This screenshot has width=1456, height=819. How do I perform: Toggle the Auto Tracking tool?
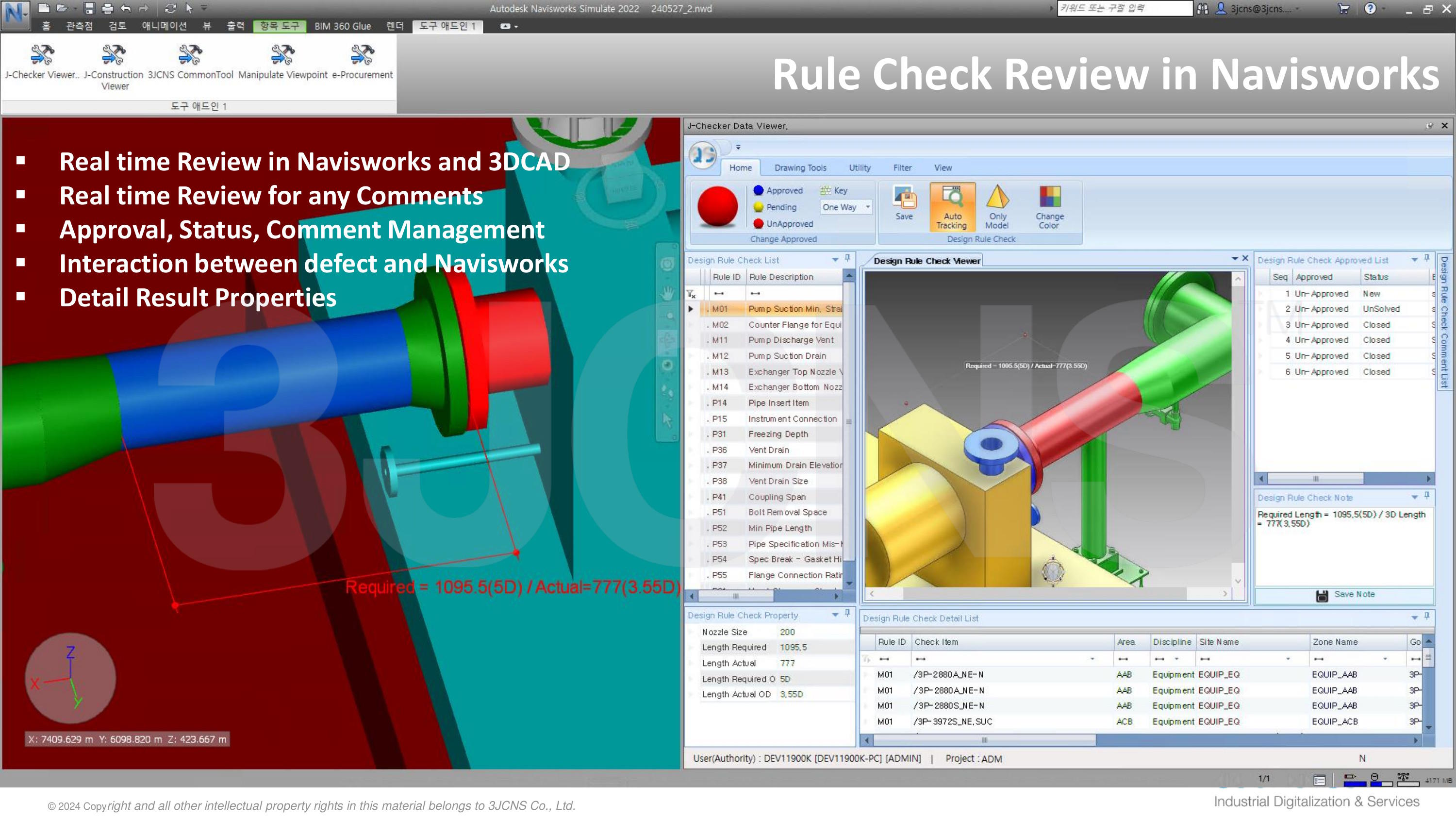point(952,207)
